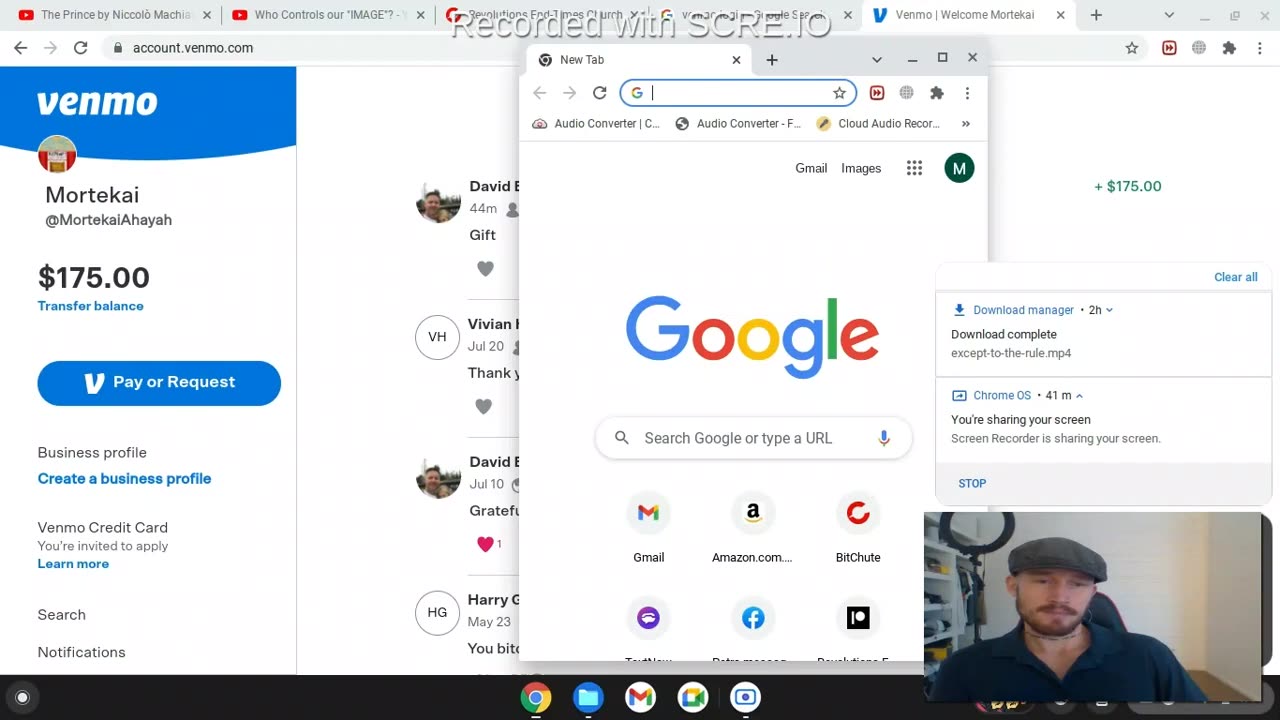This screenshot has height=720, width=1280.
Task: Bookmark New Tab with star icon
Action: tap(840, 93)
